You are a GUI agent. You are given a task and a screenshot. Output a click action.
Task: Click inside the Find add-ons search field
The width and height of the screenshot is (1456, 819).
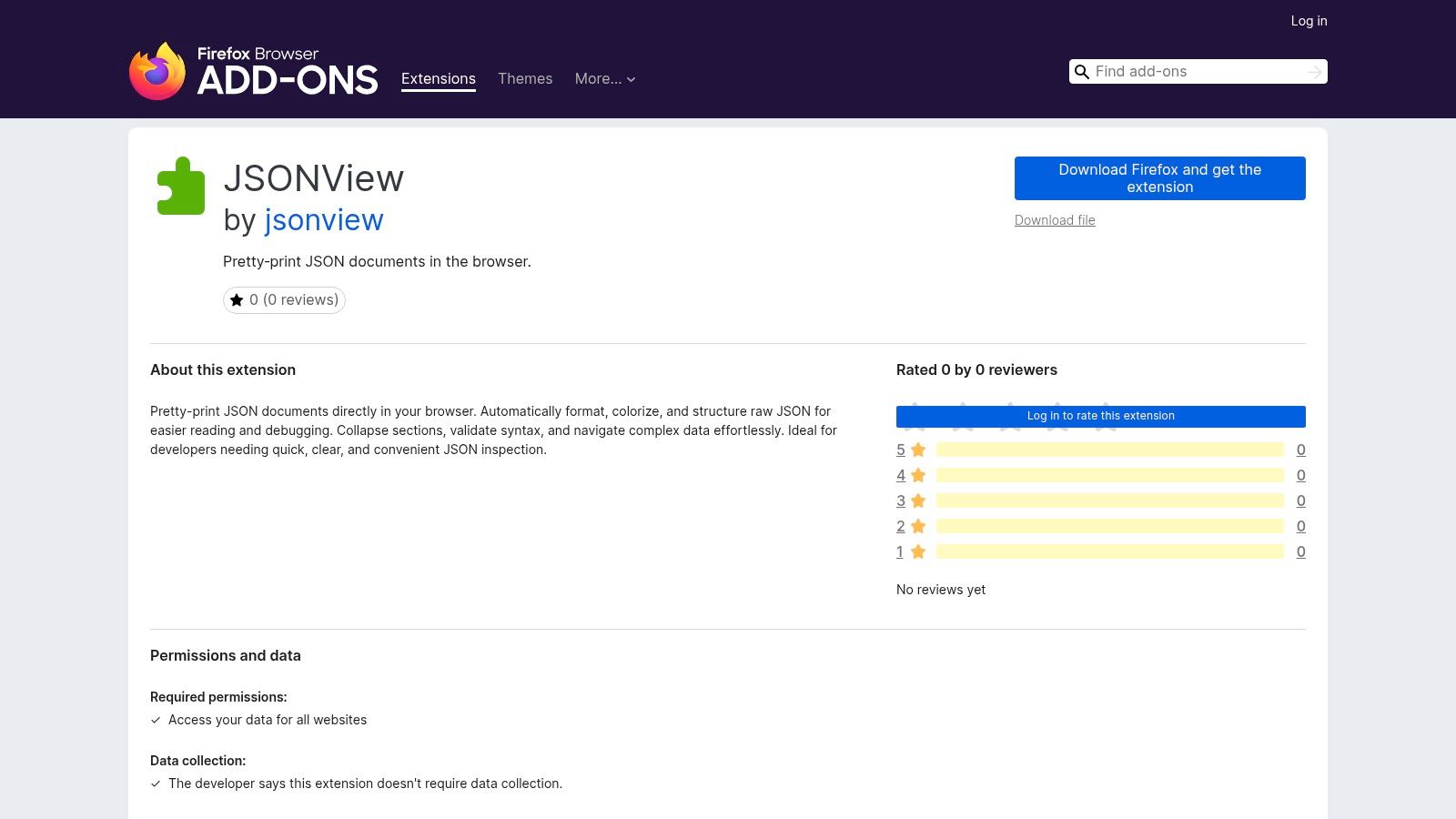click(1183, 71)
